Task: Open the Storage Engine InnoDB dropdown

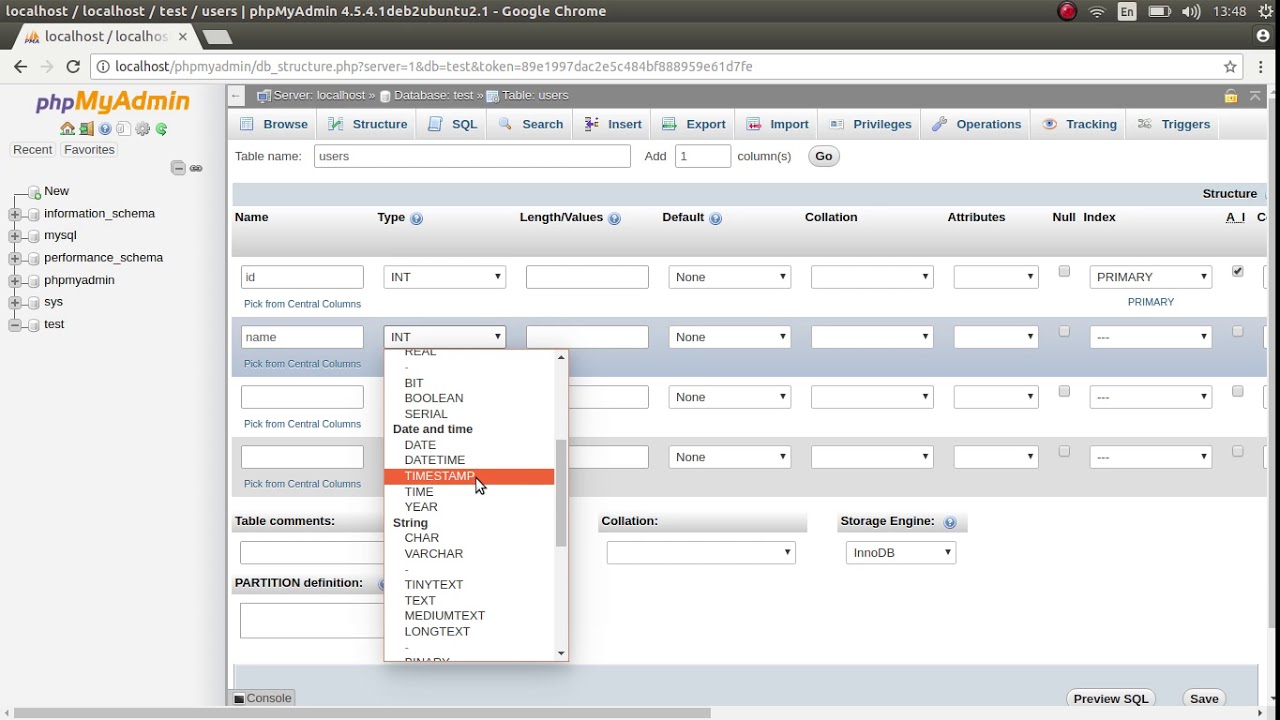Action: pos(901,553)
